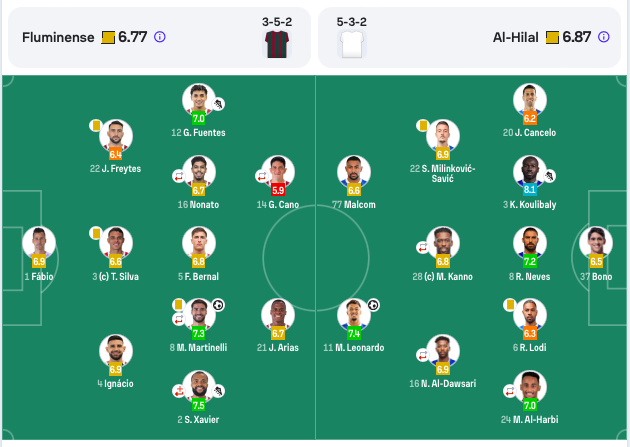
Task: Open goalkeeper Fábio's player photo
Action: click(x=39, y=241)
